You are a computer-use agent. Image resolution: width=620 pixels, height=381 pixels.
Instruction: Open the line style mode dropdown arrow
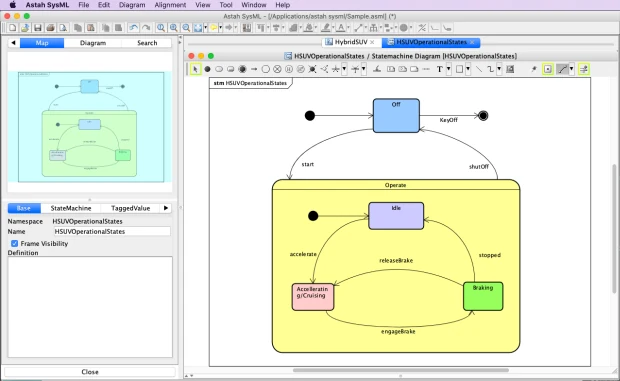click(571, 69)
